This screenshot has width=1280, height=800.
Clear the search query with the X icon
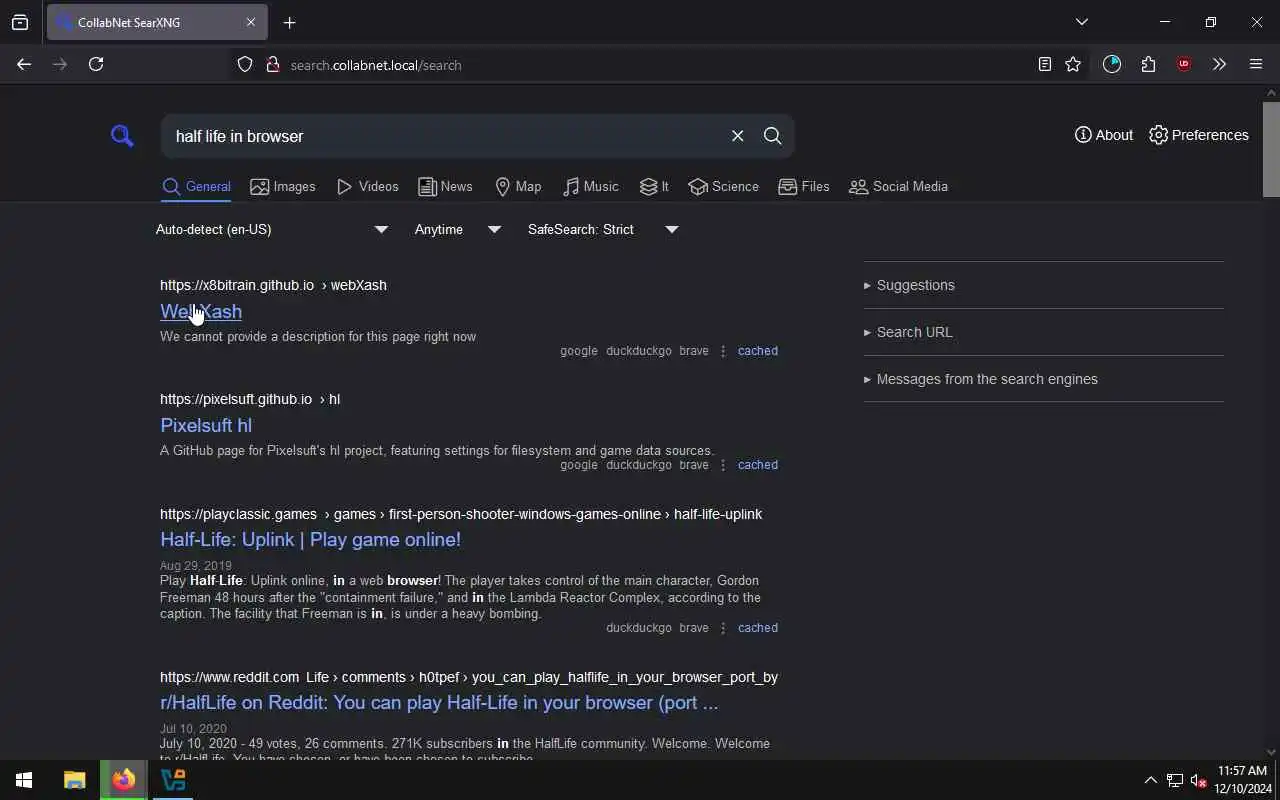pos(737,136)
